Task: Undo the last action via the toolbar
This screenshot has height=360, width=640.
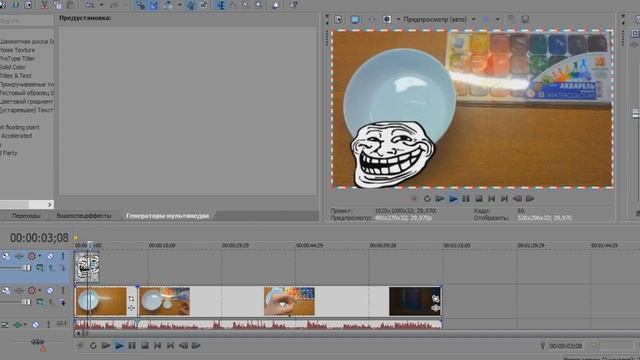Action: click(89, 5)
